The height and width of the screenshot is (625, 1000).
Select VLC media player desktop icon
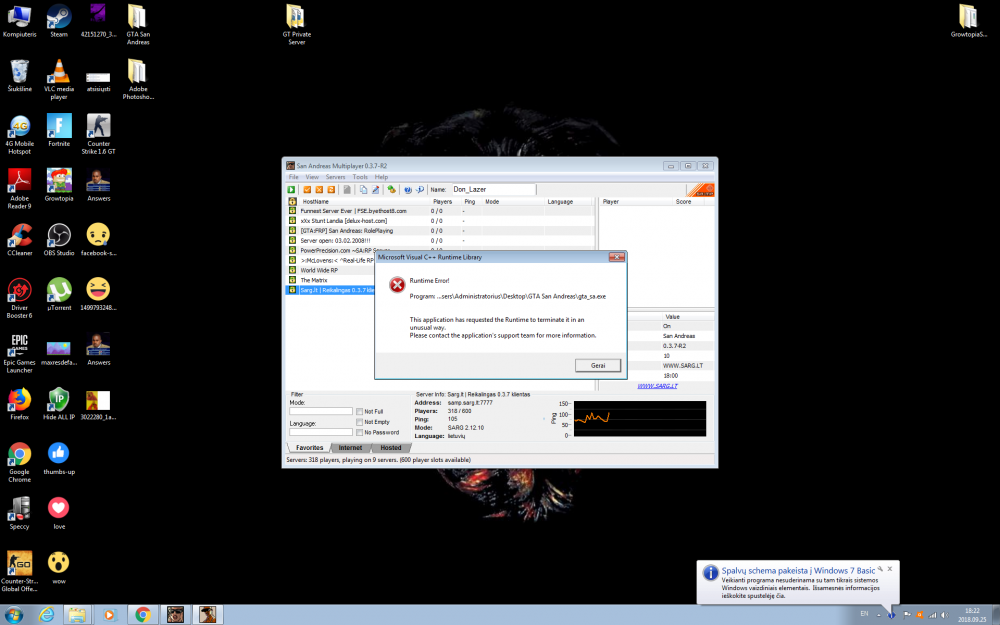[x=59, y=79]
